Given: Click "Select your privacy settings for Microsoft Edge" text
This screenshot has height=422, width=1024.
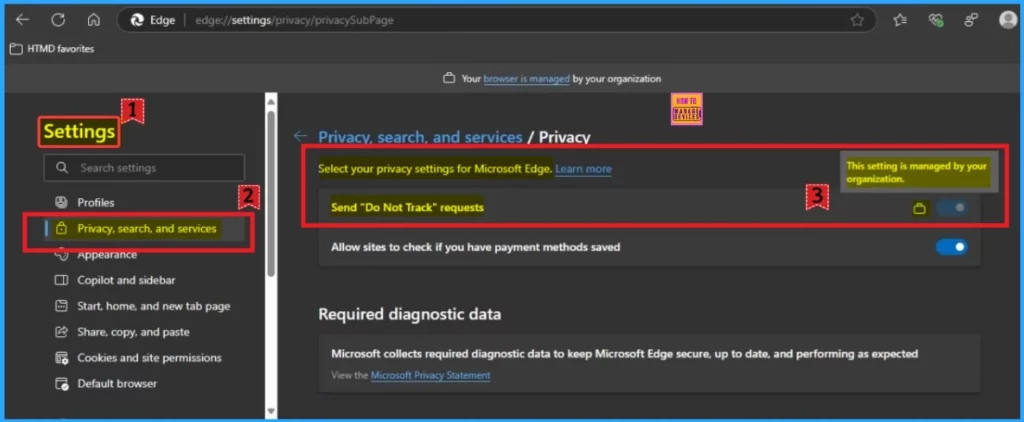Looking at the screenshot, I should pyautogui.click(x=435, y=169).
